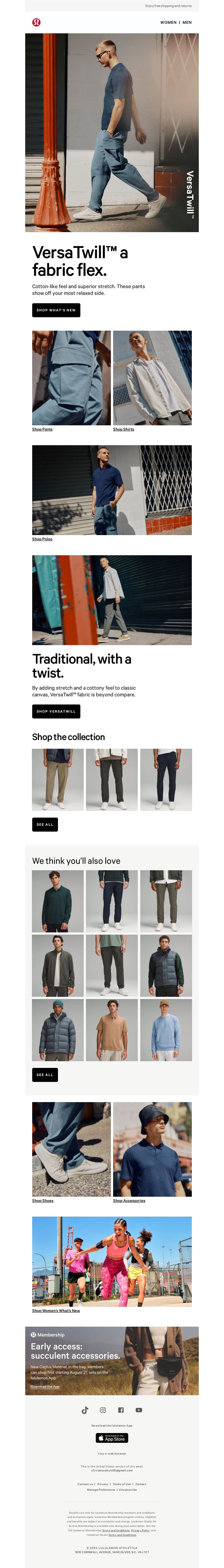Open the Facebook social icon

120,1410
